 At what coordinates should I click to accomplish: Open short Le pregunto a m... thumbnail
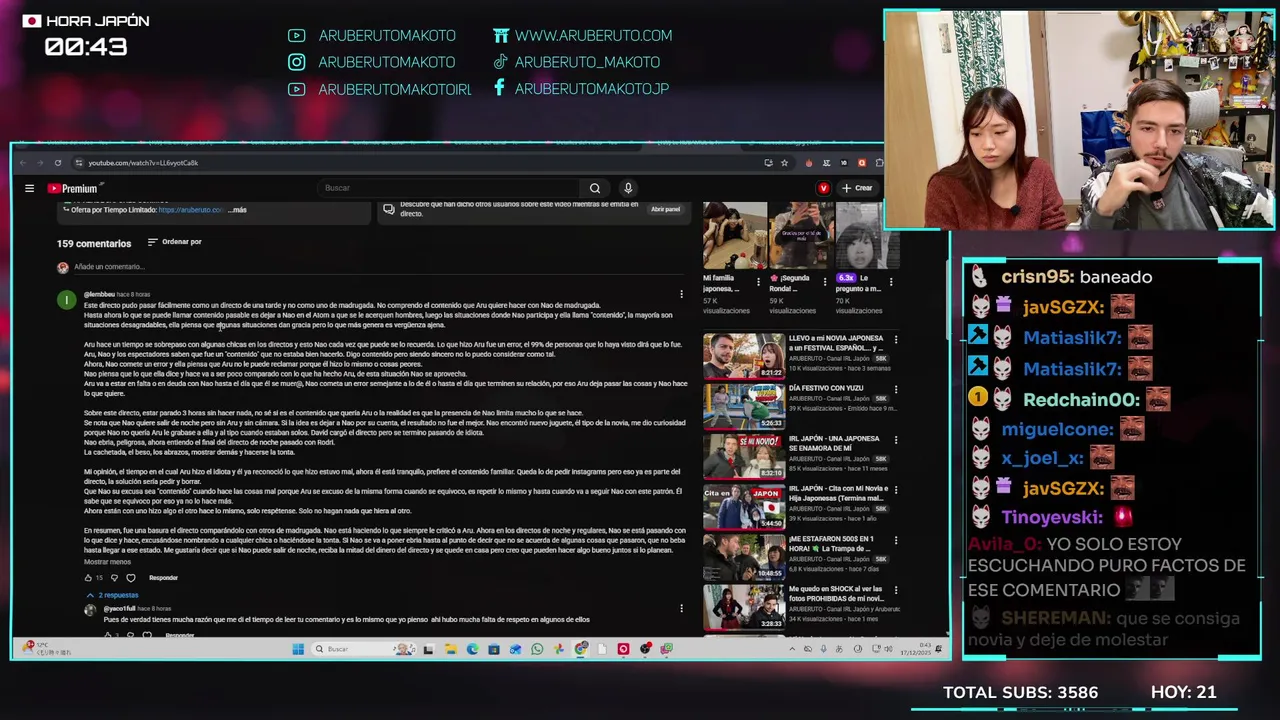pyautogui.click(x=866, y=235)
